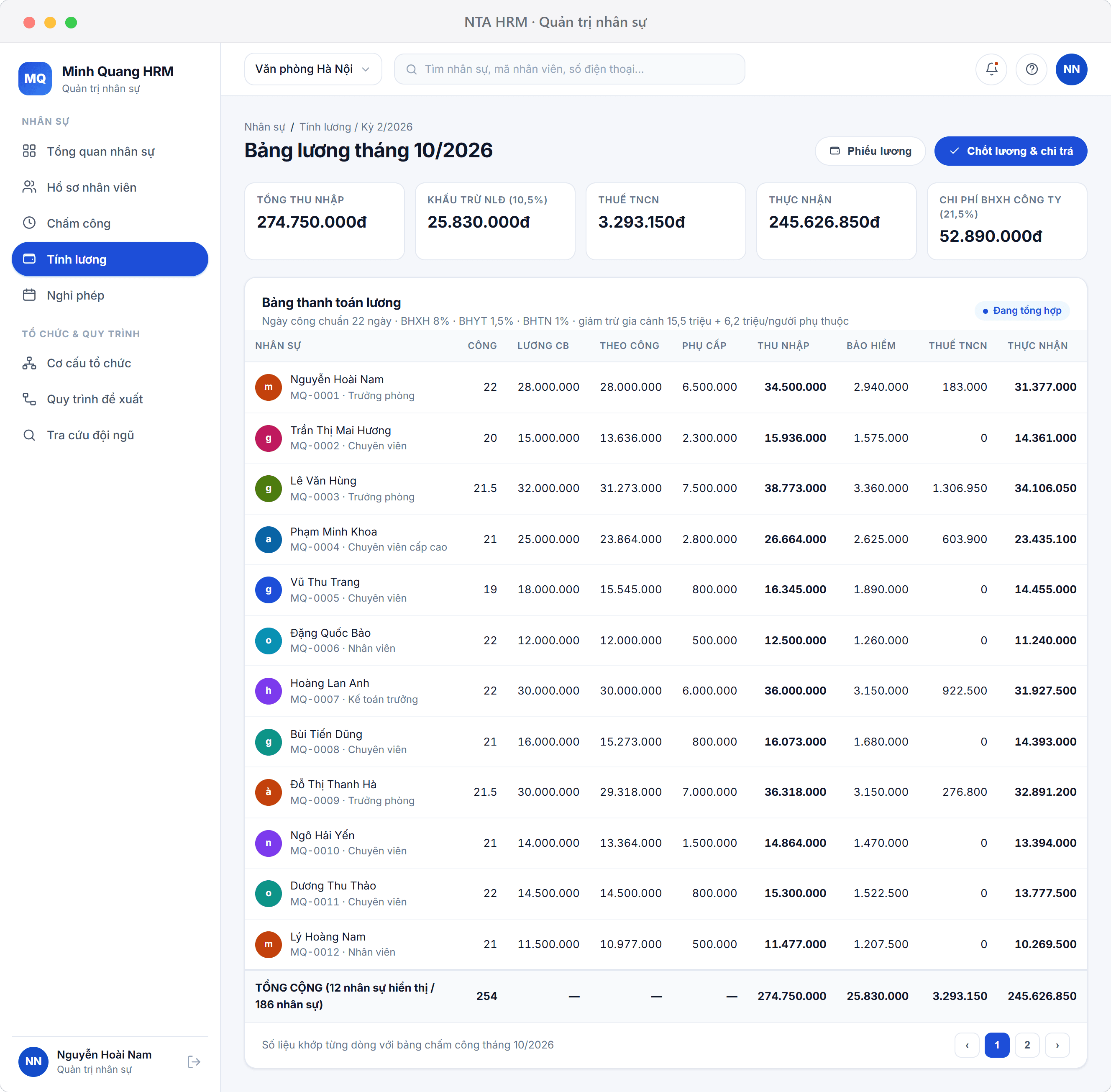1111x1092 pixels.
Task: Open the Nhân sự breadcrumb link
Action: point(264,127)
